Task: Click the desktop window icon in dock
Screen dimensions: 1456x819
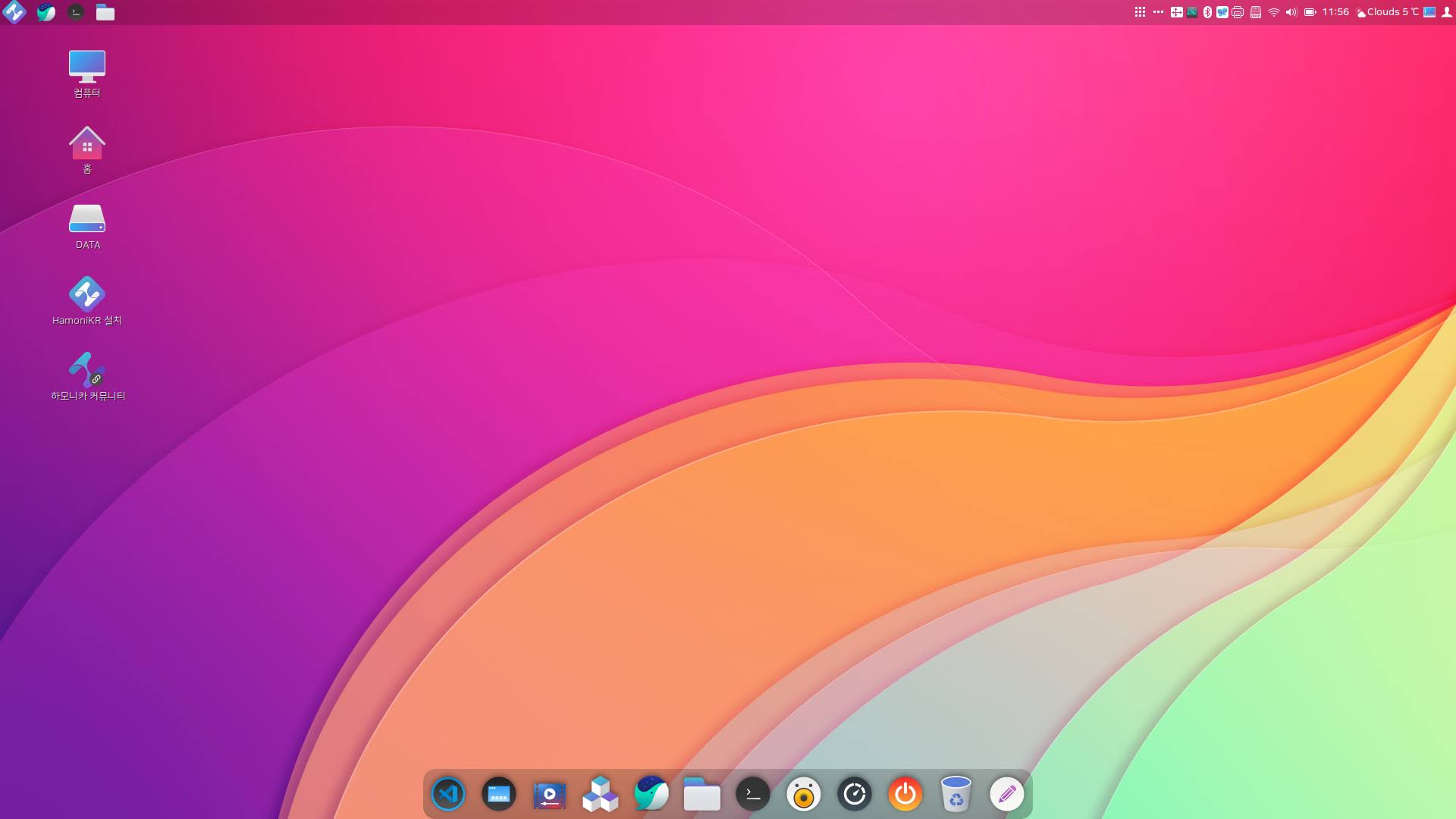Action: click(499, 794)
